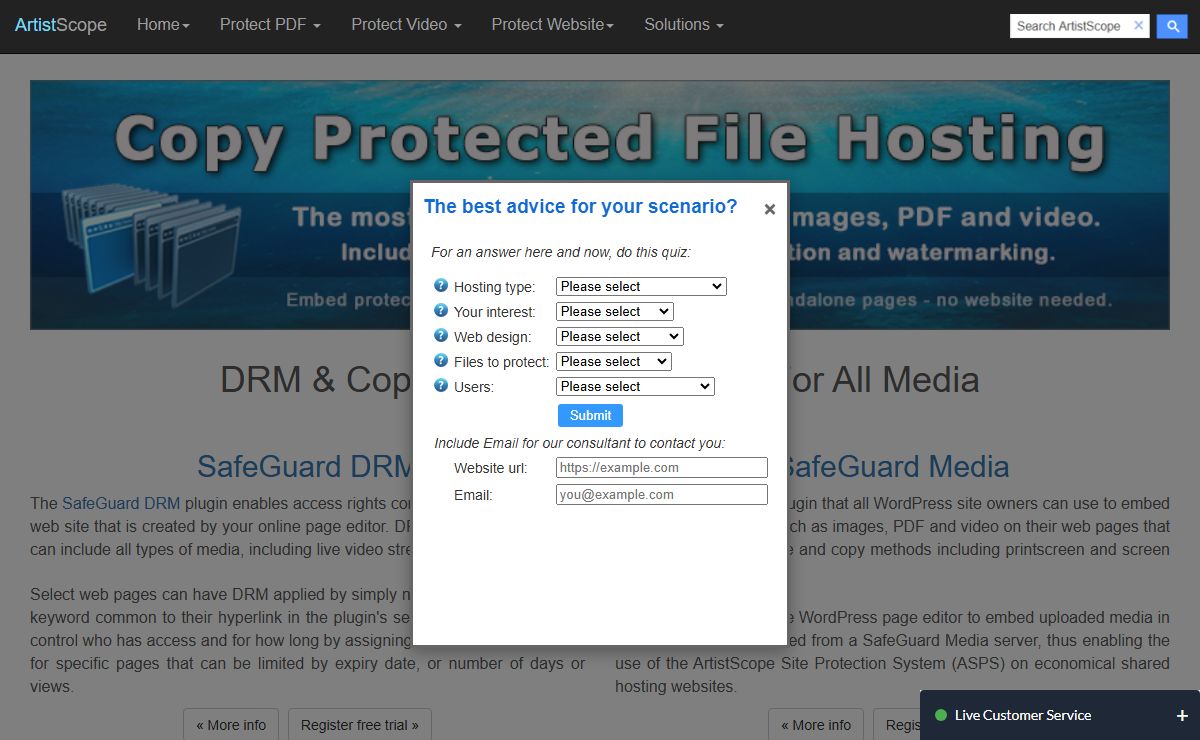Screen dimensions: 1200x740
Task: Open the Hosting type dropdown
Action: [x=641, y=286]
